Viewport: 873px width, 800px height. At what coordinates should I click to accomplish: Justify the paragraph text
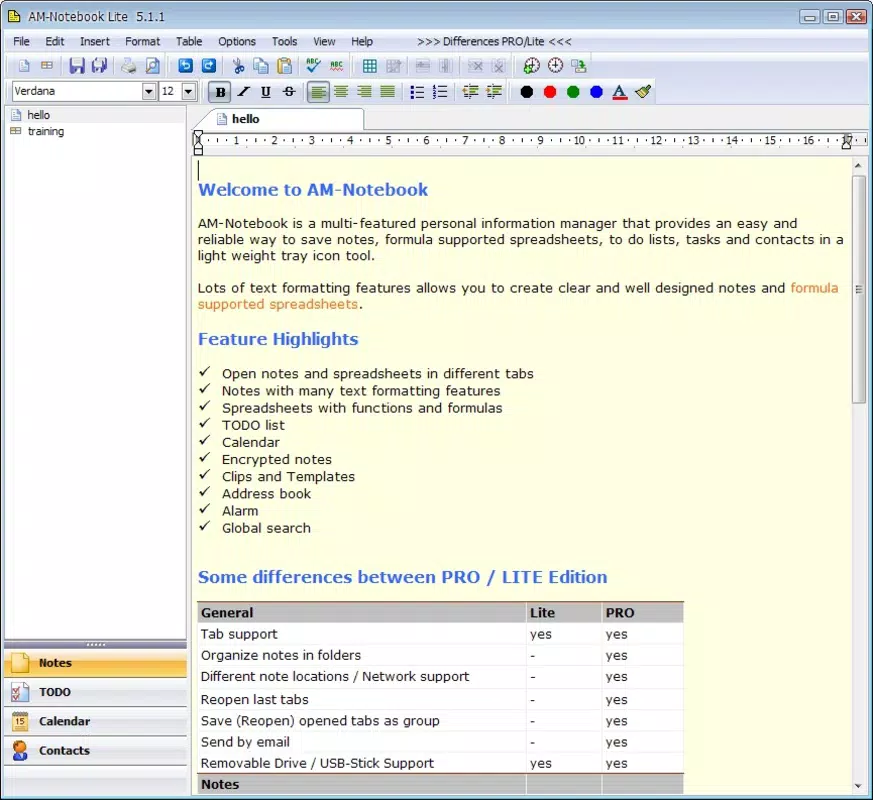(x=388, y=92)
